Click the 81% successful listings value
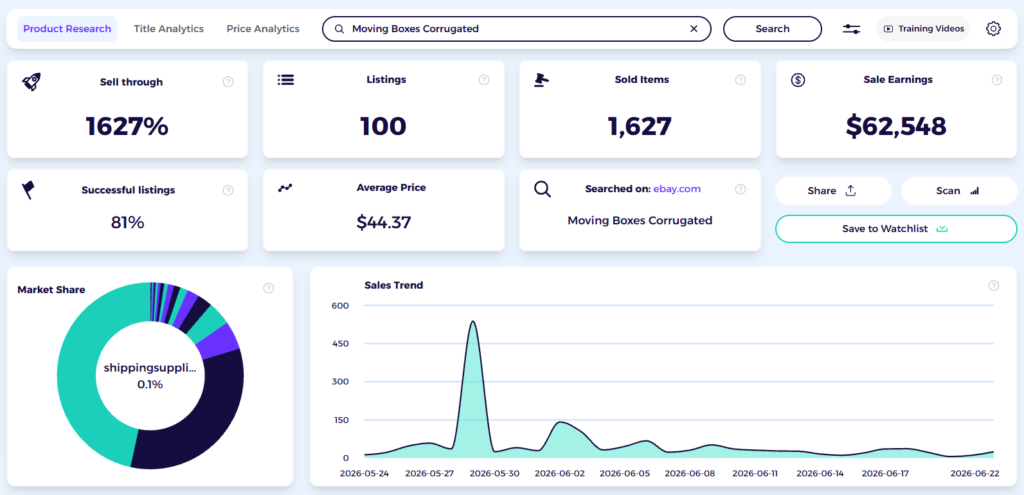 (127, 223)
